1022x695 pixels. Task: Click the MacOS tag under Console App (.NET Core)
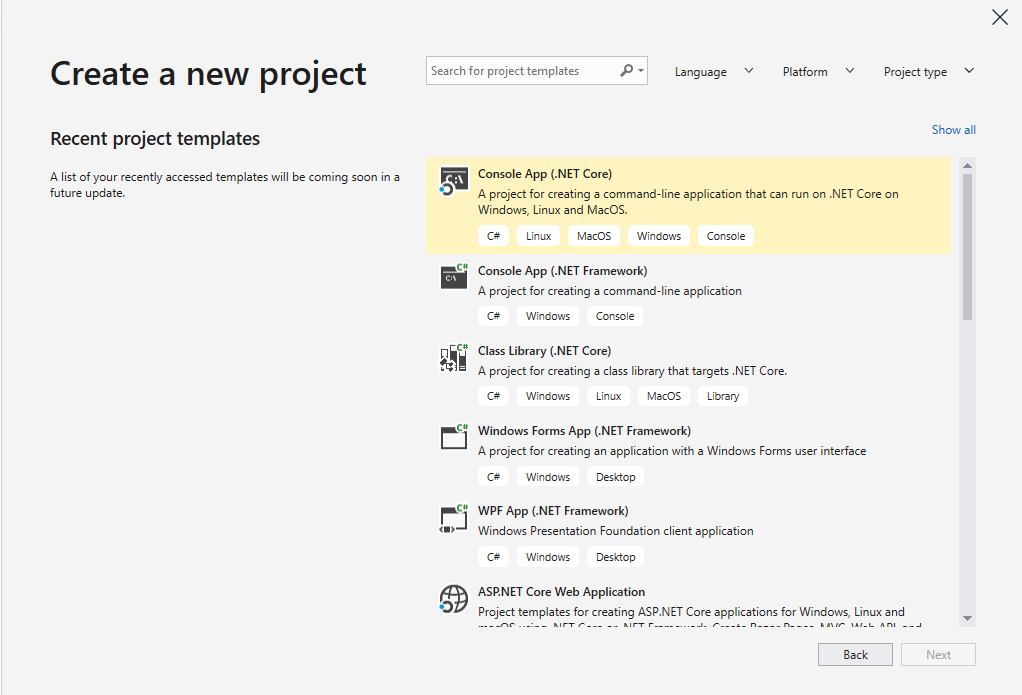point(594,236)
